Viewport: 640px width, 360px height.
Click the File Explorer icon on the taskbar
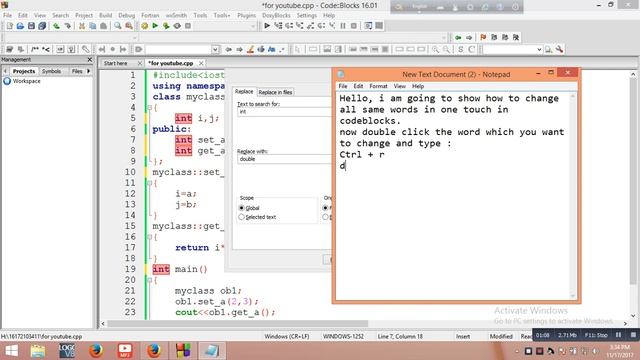click(x=38, y=351)
